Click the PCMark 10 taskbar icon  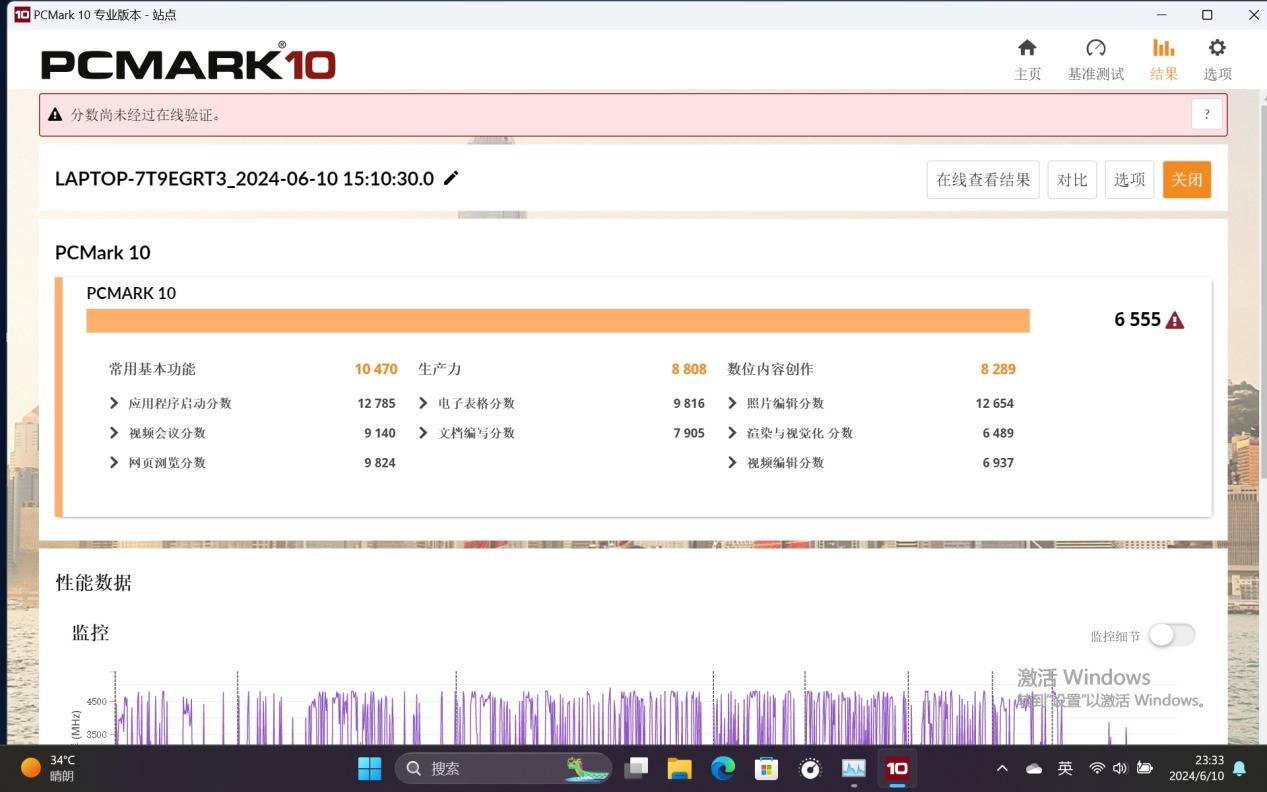pos(897,768)
